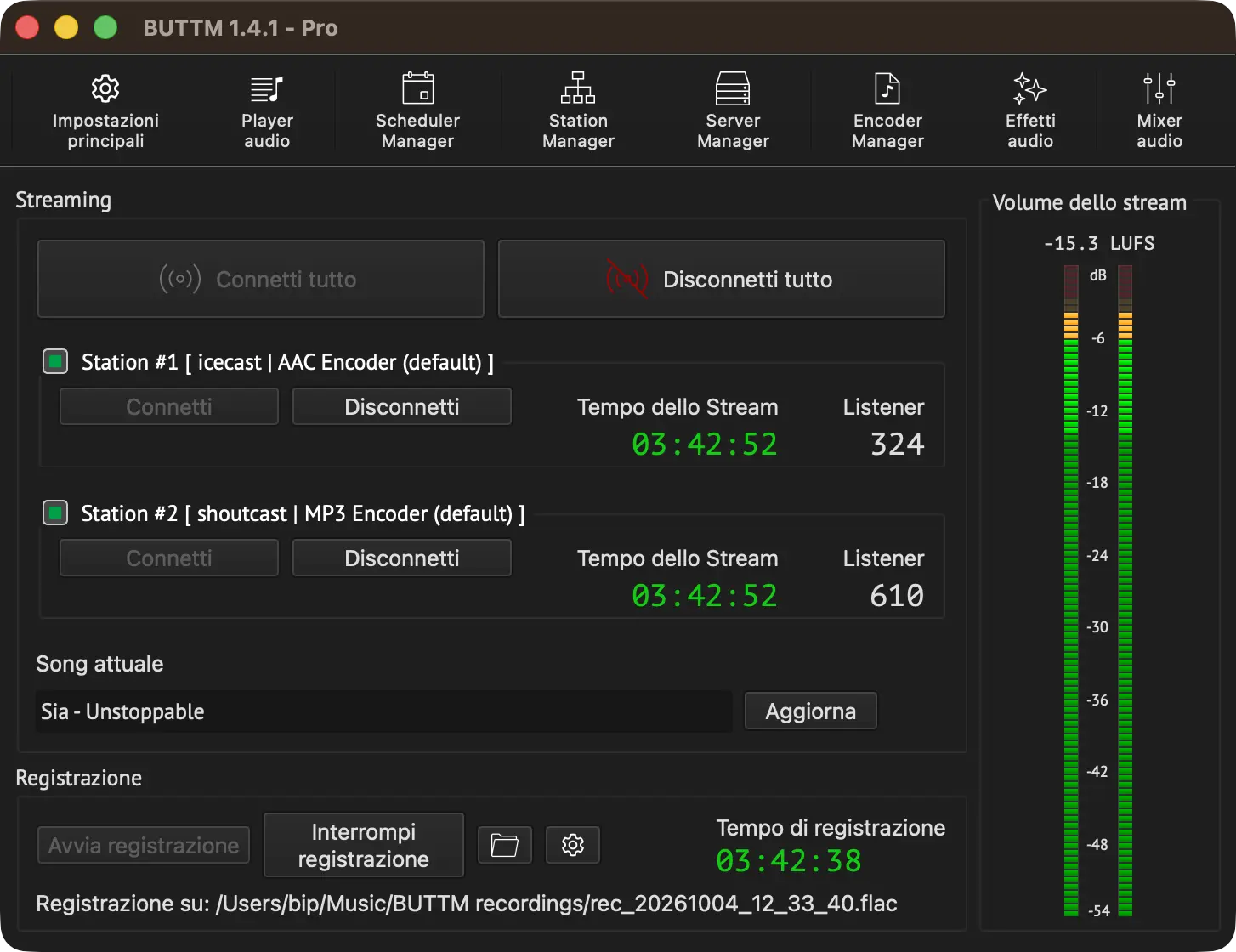This screenshot has height=952, width=1236.
Task: Disconnect Station #2 with Disconnetti
Action: [402, 558]
